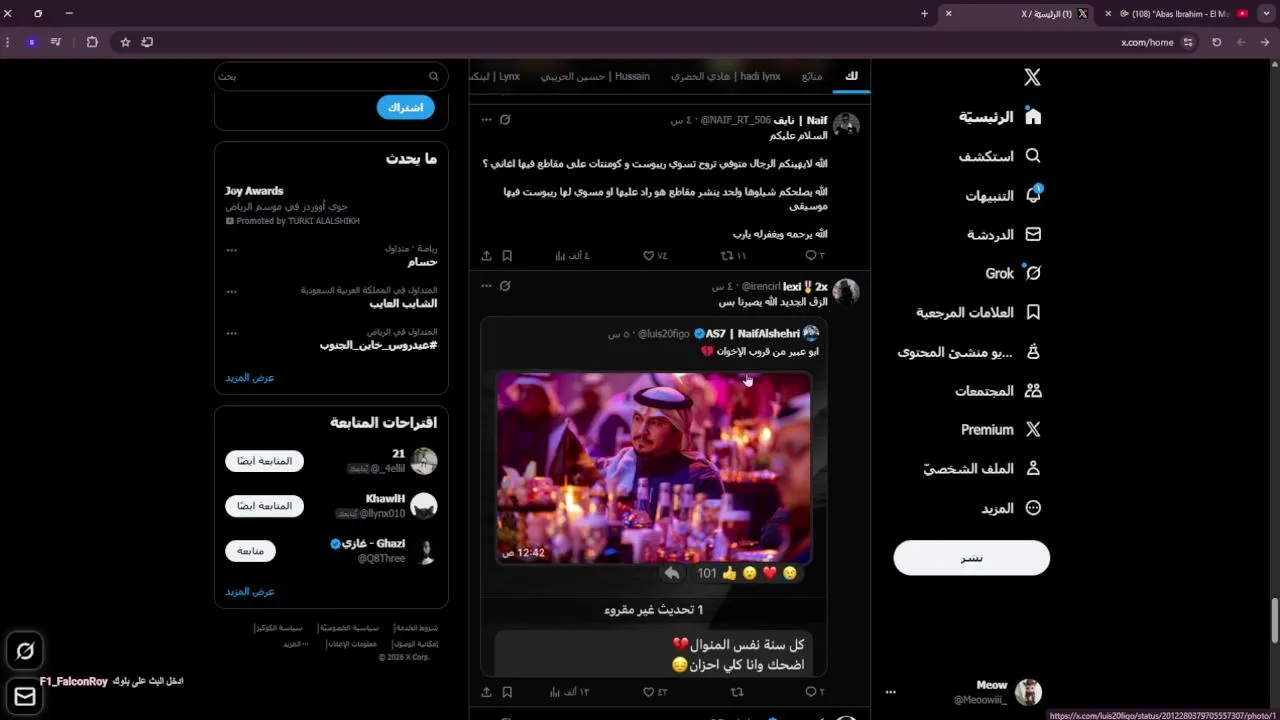Open الدردشة chat messages
This screenshot has height=720, width=1280.
[x=1004, y=234]
